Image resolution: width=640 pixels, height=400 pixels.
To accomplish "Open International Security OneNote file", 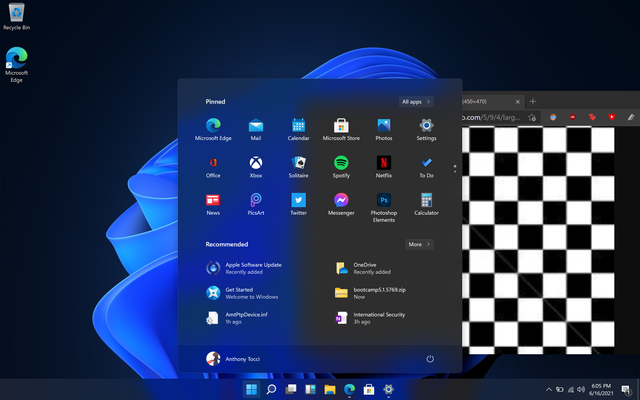I will (370, 318).
